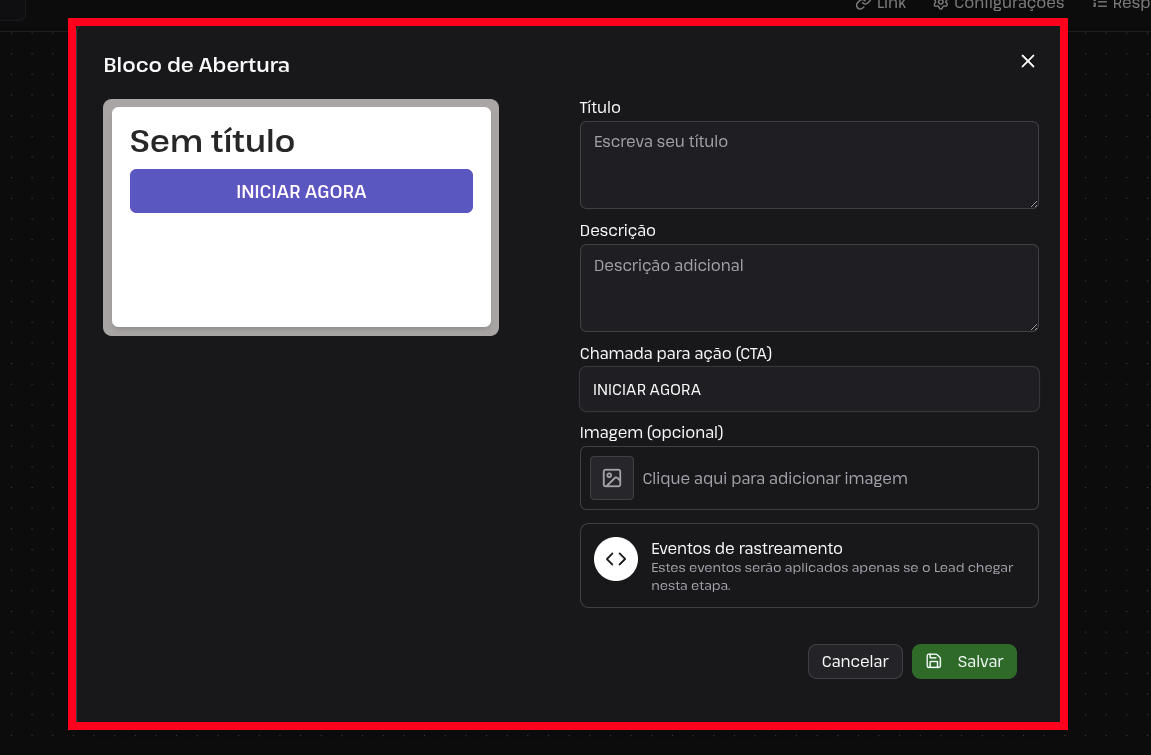Click the Chamada para ação (CTA) label
Image resolution: width=1151 pixels, height=755 pixels.
(675, 353)
